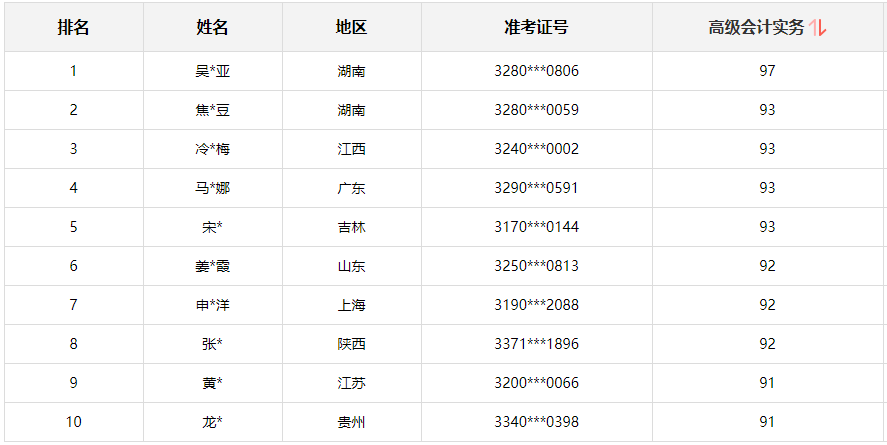The image size is (887, 445).
Task: Select region 江西 in row 3
Action: pos(351,149)
